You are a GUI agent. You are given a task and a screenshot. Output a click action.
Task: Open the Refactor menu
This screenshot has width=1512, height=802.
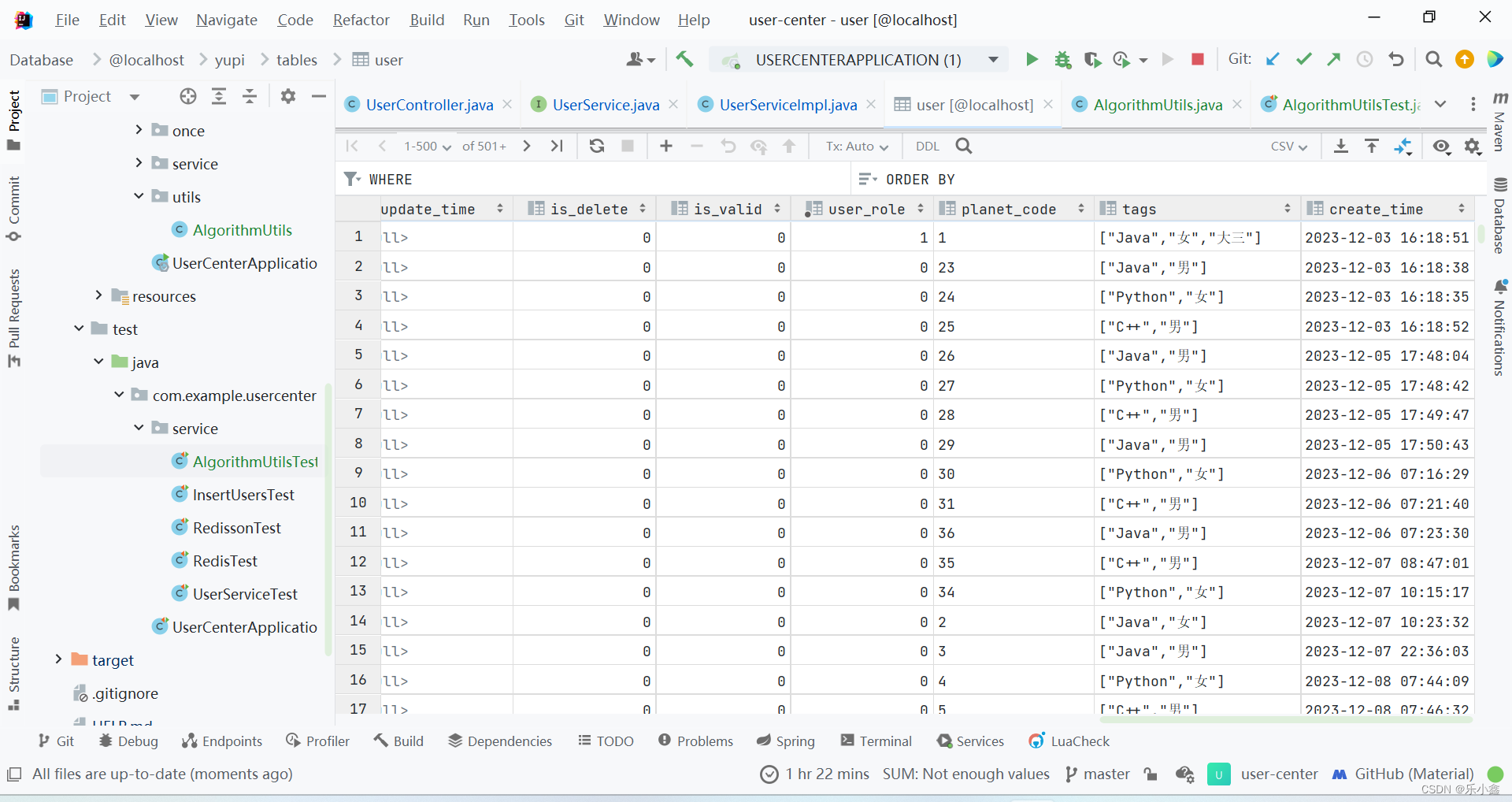361,20
